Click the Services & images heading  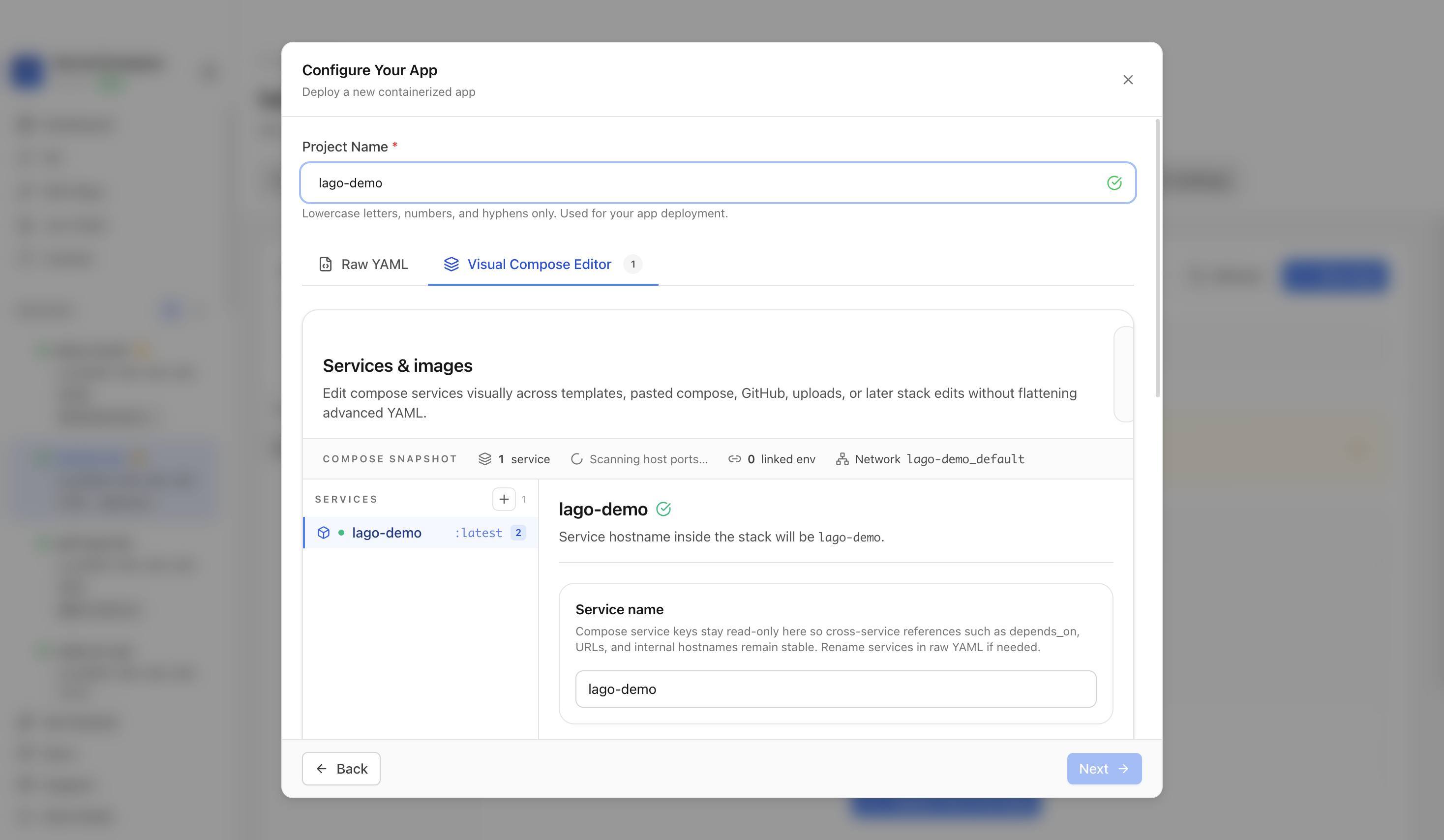(398, 365)
